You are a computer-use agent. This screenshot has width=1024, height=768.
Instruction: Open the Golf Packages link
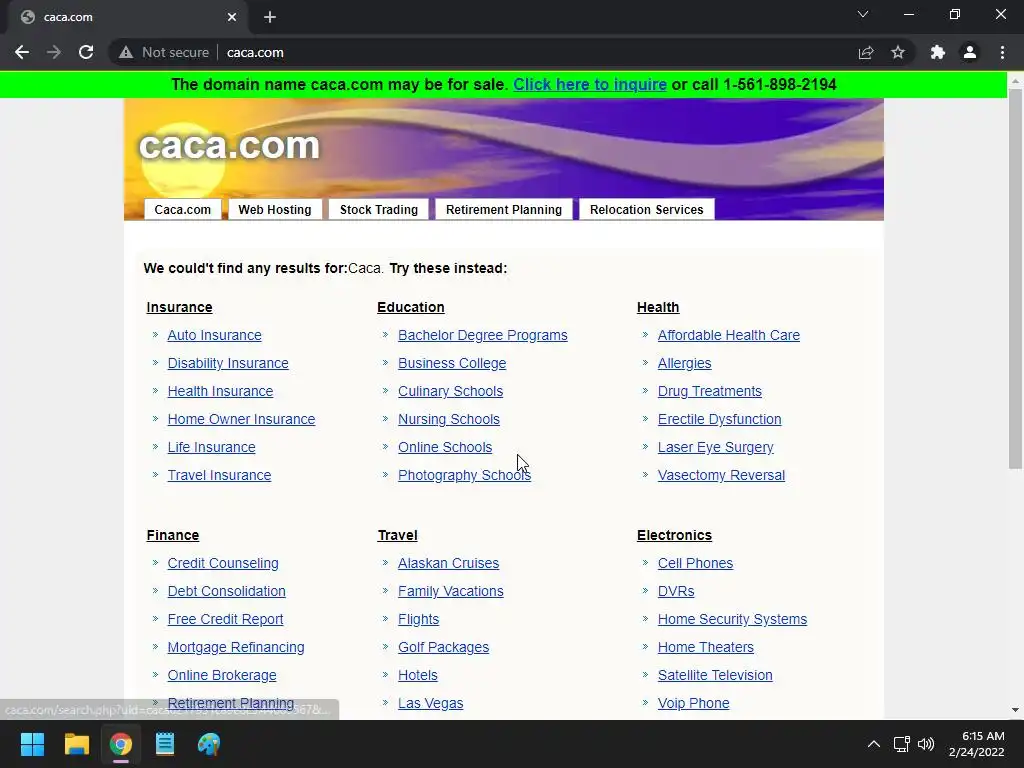(x=443, y=647)
